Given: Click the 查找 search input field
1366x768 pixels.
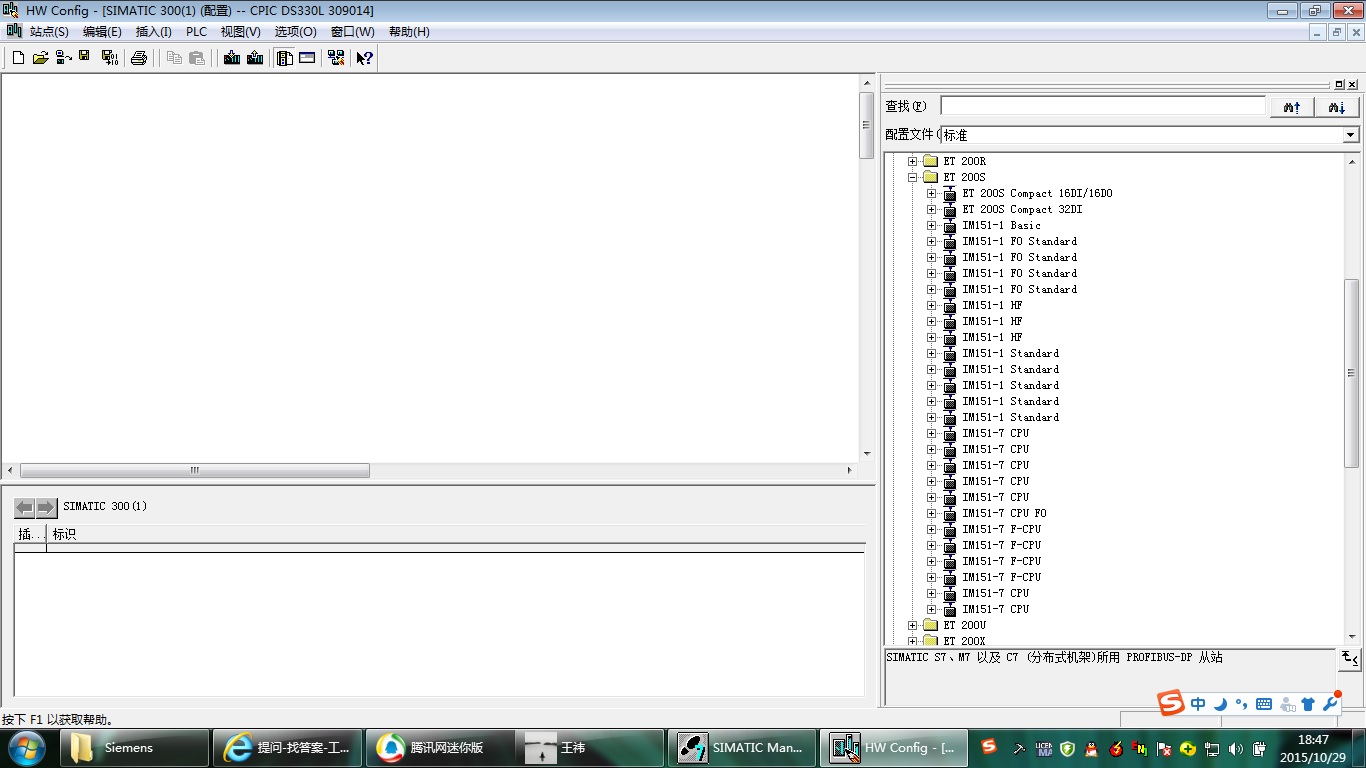Looking at the screenshot, I should (1103, 106).
